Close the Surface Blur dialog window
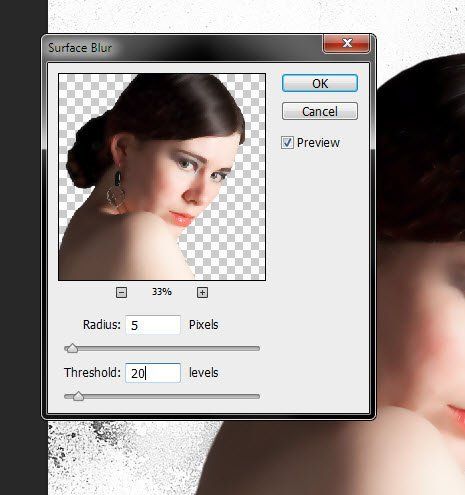This screenshot has width=465, height=495. pyautogui.click(x=347, y=43)
